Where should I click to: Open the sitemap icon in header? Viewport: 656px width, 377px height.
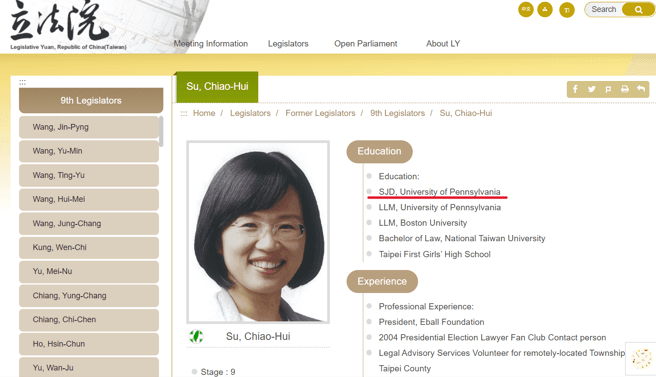[545, 9]
